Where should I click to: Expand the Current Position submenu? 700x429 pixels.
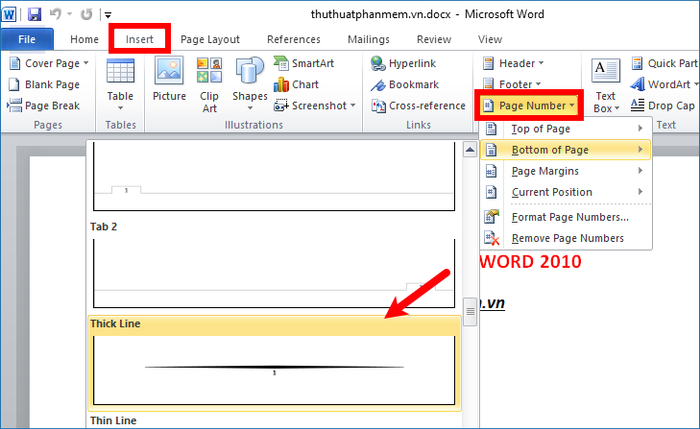565,192
